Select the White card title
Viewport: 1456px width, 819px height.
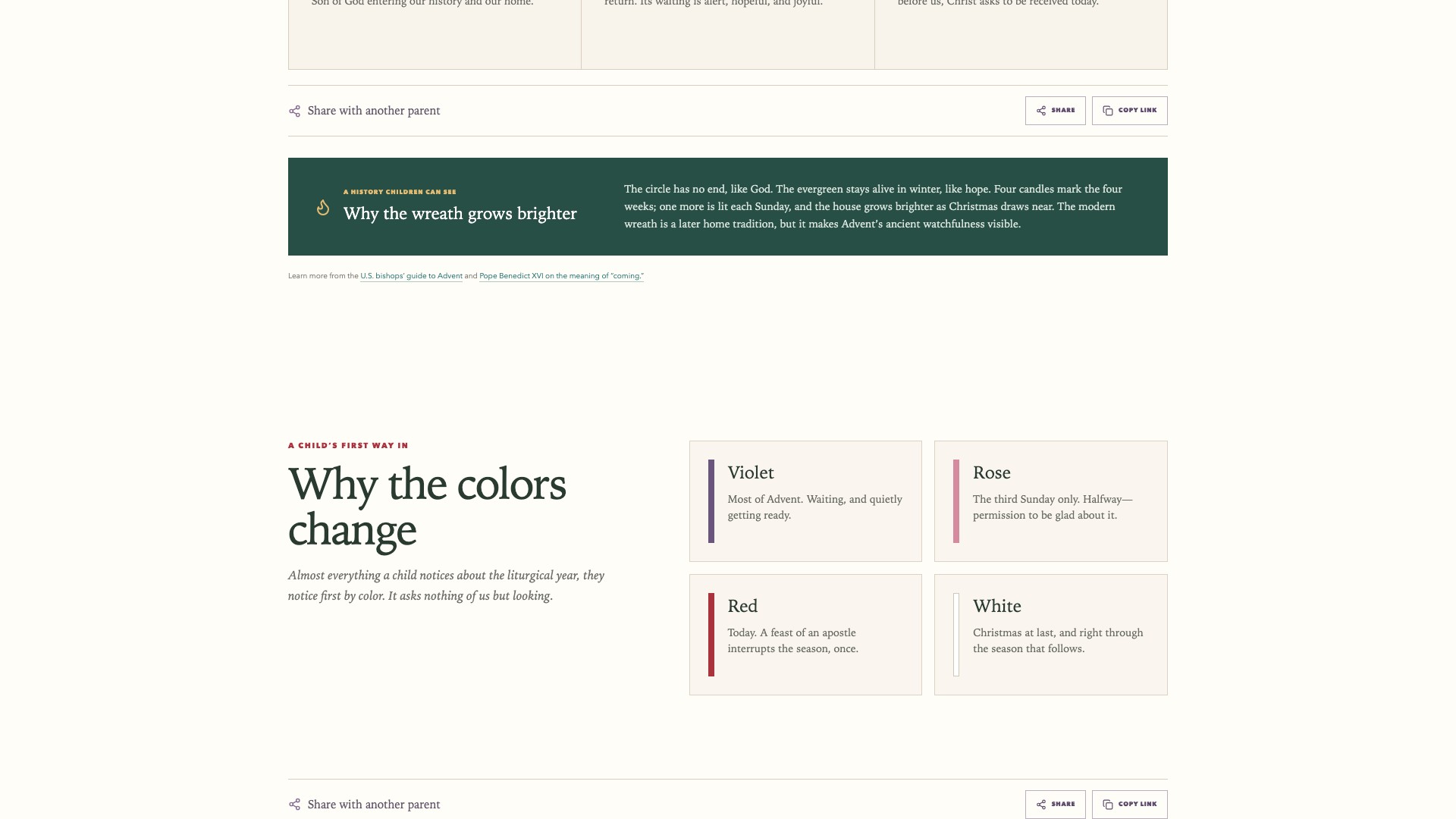coord(997,607)
